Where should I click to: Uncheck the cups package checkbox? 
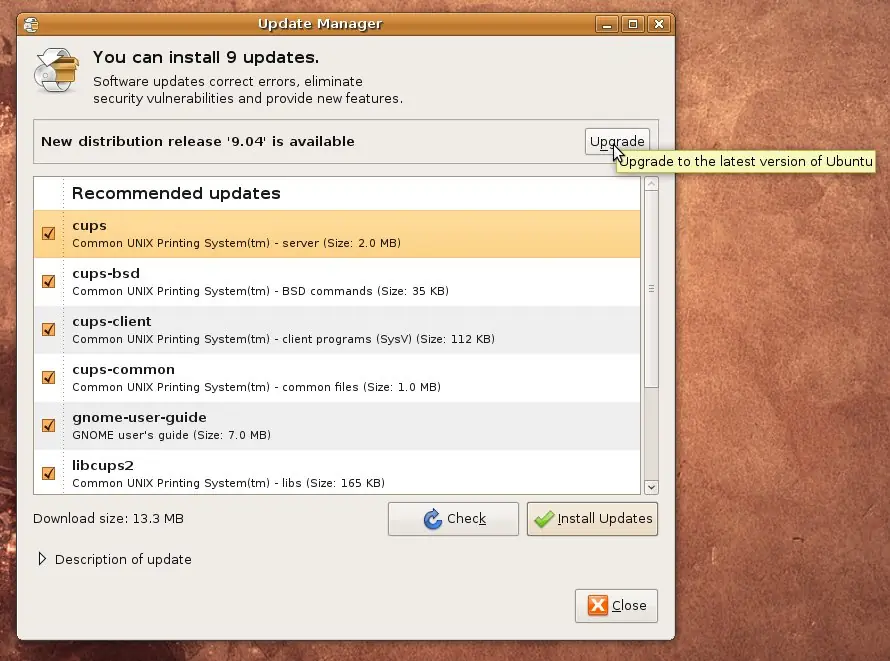[x=49, y=233]
